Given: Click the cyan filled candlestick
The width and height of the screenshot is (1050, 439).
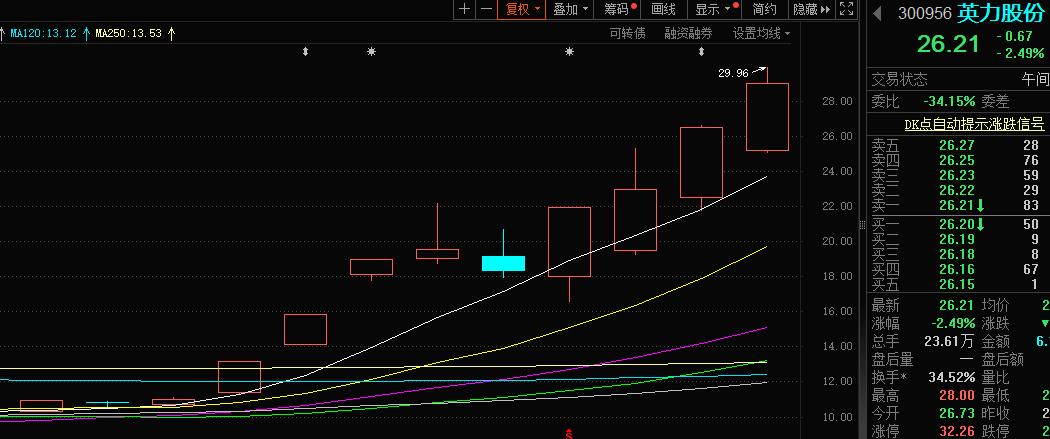Looking at the screenshot, I should click(503, 263).
